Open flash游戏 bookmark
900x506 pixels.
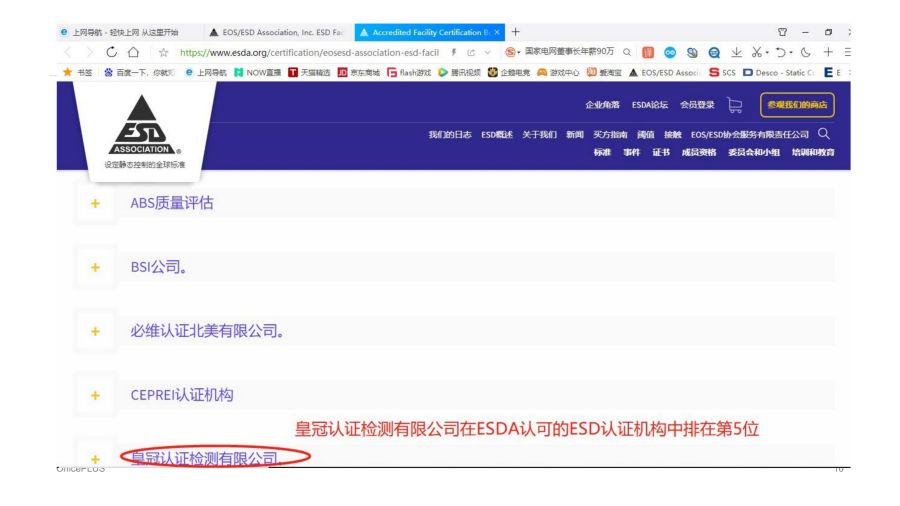tap(409, 72)
